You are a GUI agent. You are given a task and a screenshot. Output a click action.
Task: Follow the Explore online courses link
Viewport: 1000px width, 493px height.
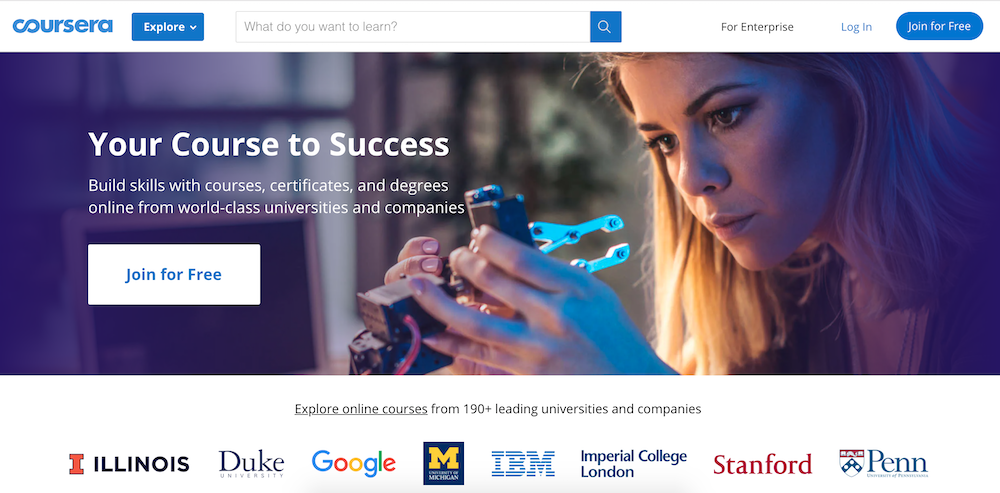pos(361,409)
